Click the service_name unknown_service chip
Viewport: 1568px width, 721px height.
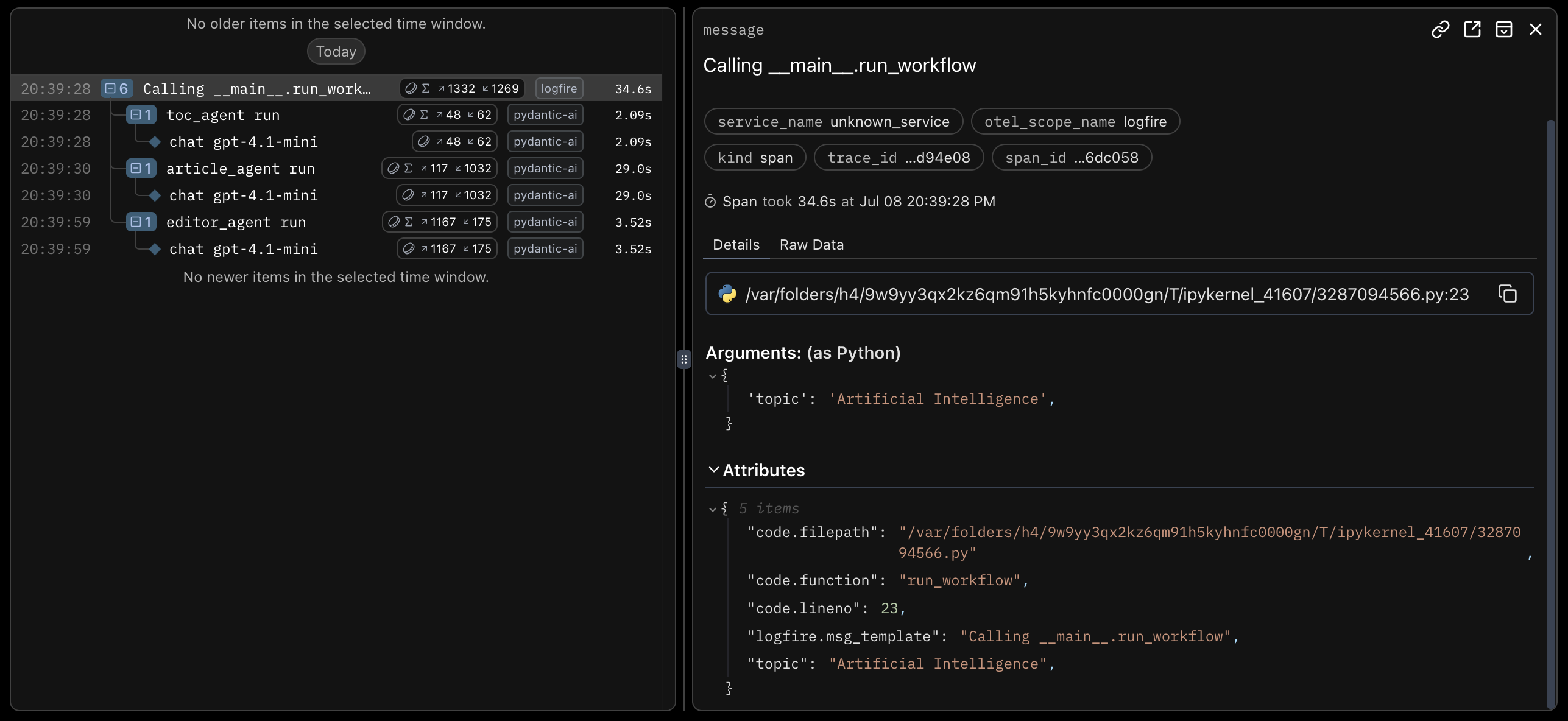pos(833,122)
